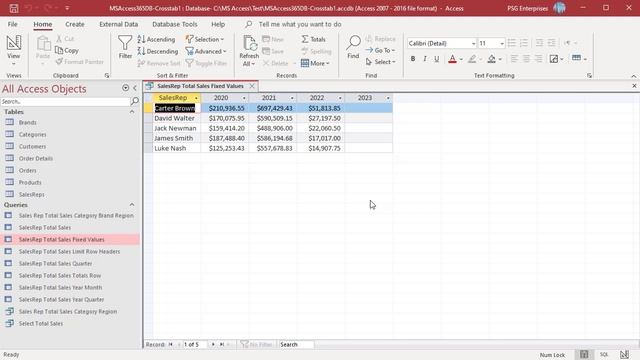Select the $488,906.00 cell

tap(273, 128)
